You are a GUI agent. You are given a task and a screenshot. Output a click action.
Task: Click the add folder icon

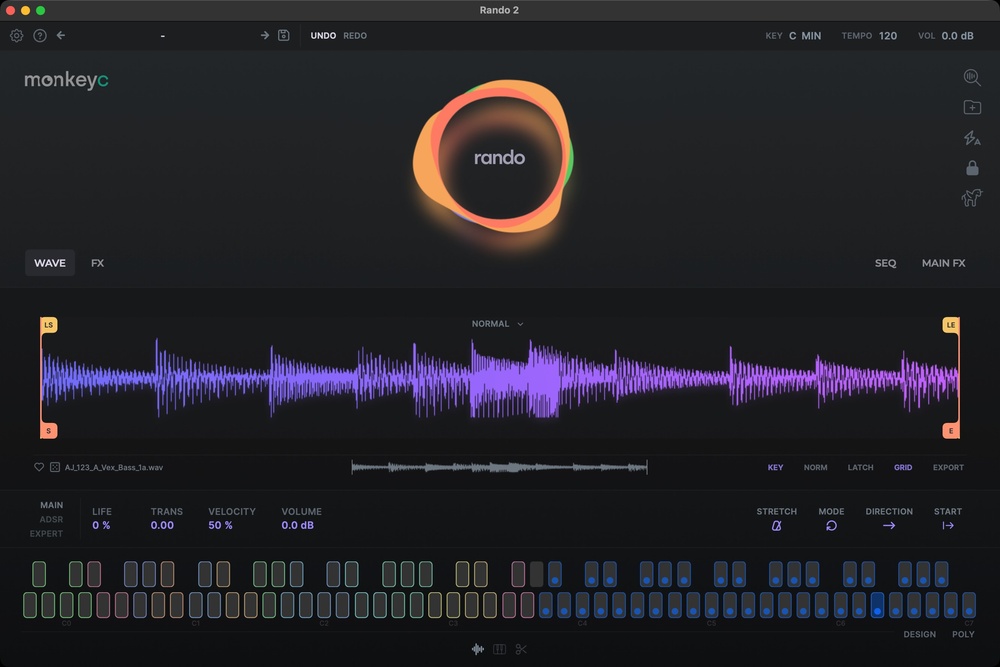click(972, 107)
